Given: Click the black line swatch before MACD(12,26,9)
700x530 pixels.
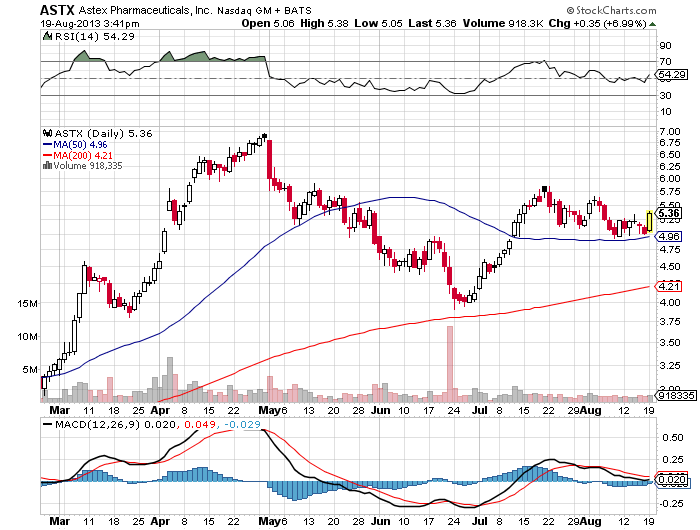Looking at the screenshot, I should pyautogui.click(x=47, y=424).
